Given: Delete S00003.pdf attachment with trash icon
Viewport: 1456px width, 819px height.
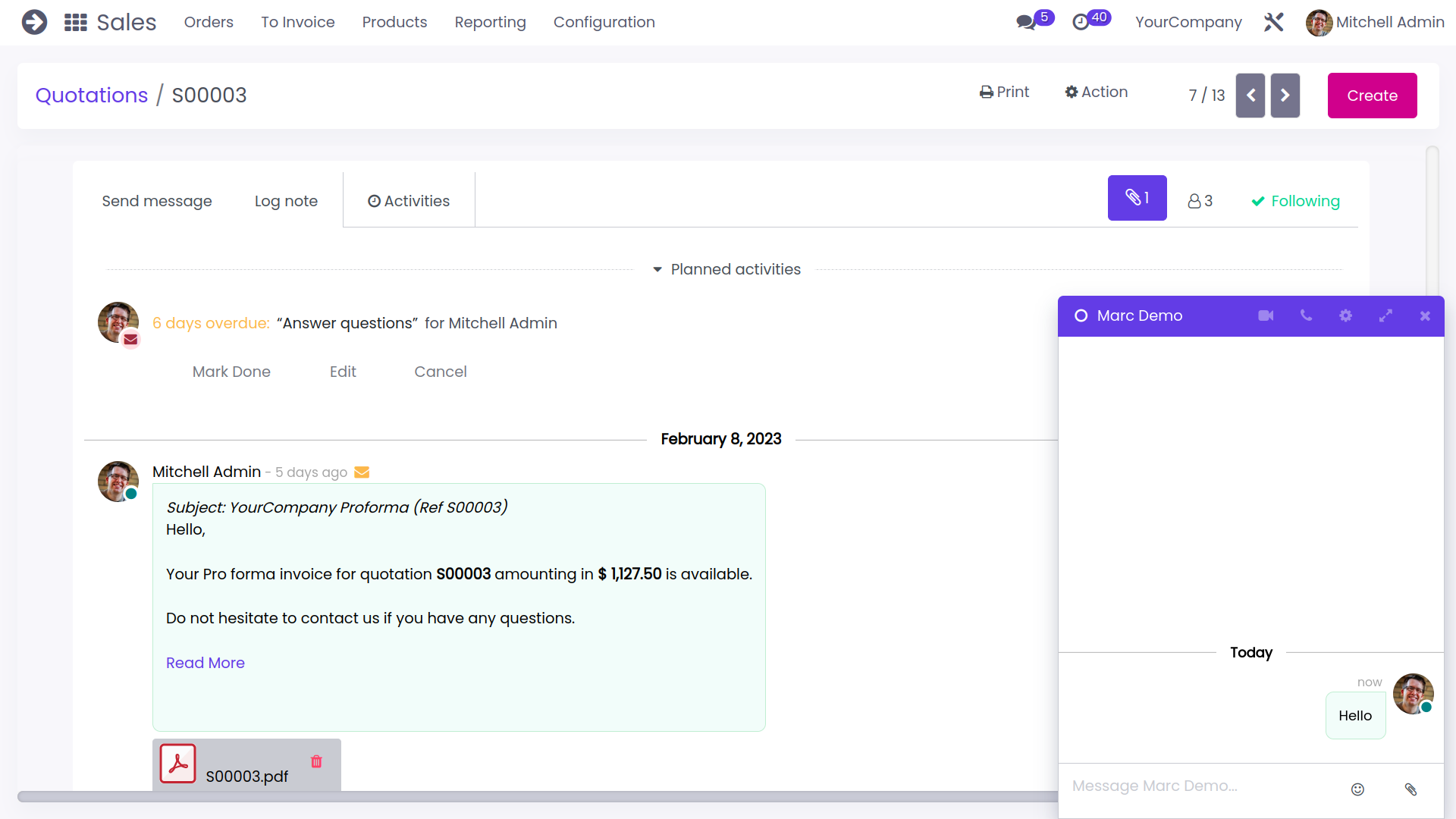Looking at the screenshot, I should click(x=316, y=761).
